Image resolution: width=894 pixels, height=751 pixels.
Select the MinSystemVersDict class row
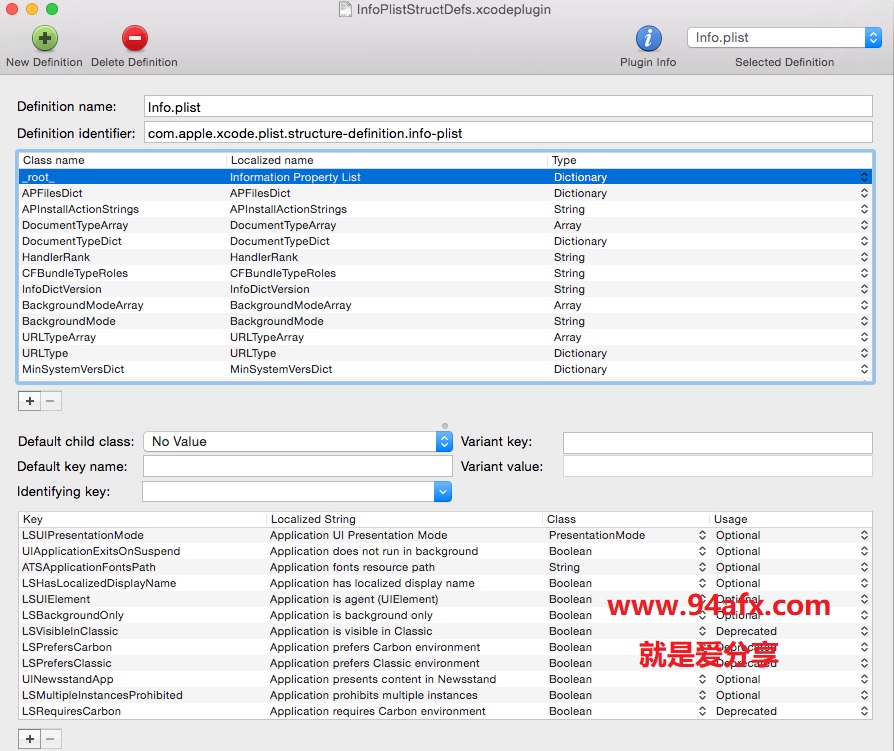(445, 368)
